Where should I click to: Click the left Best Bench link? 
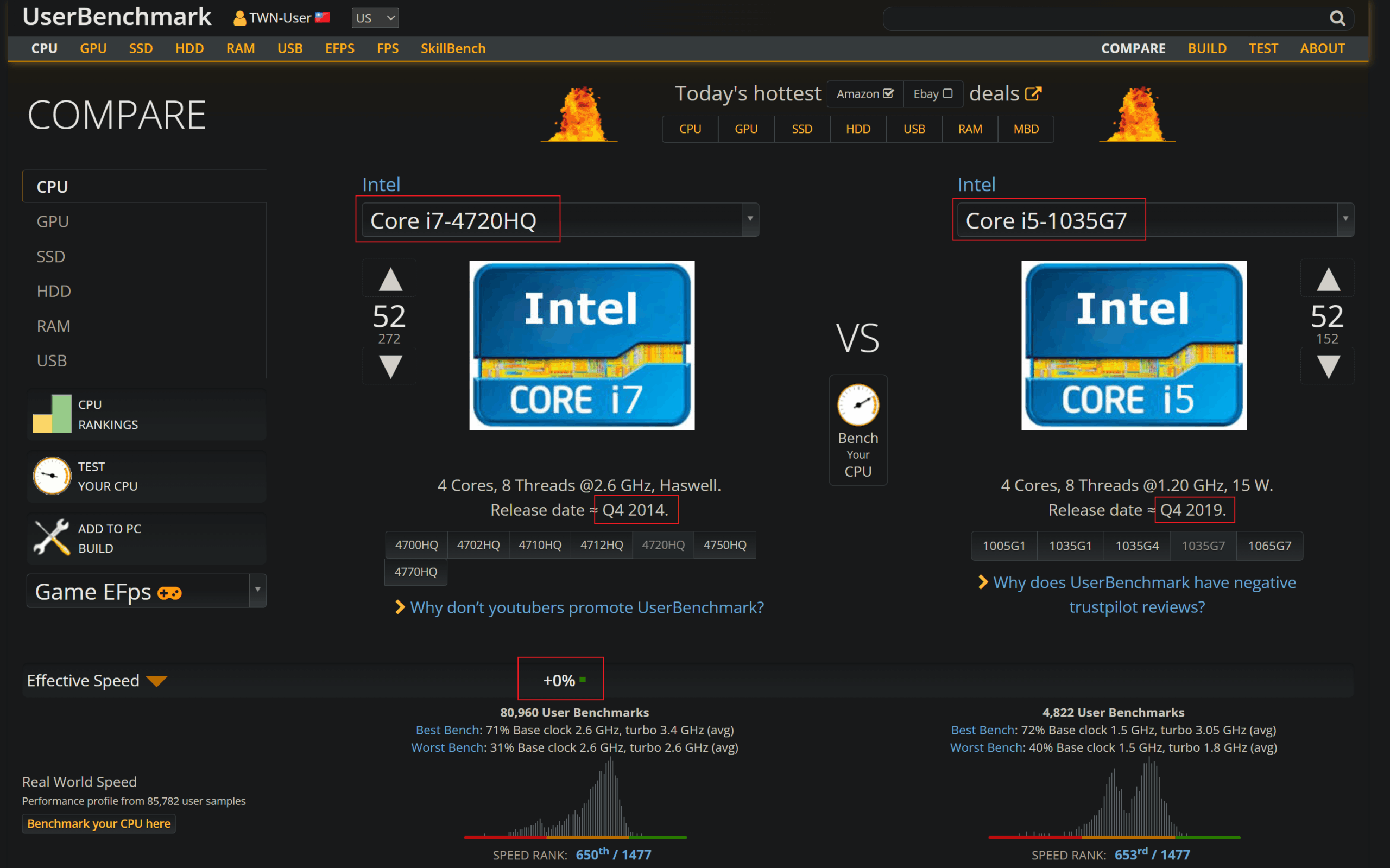coord(447,730)
